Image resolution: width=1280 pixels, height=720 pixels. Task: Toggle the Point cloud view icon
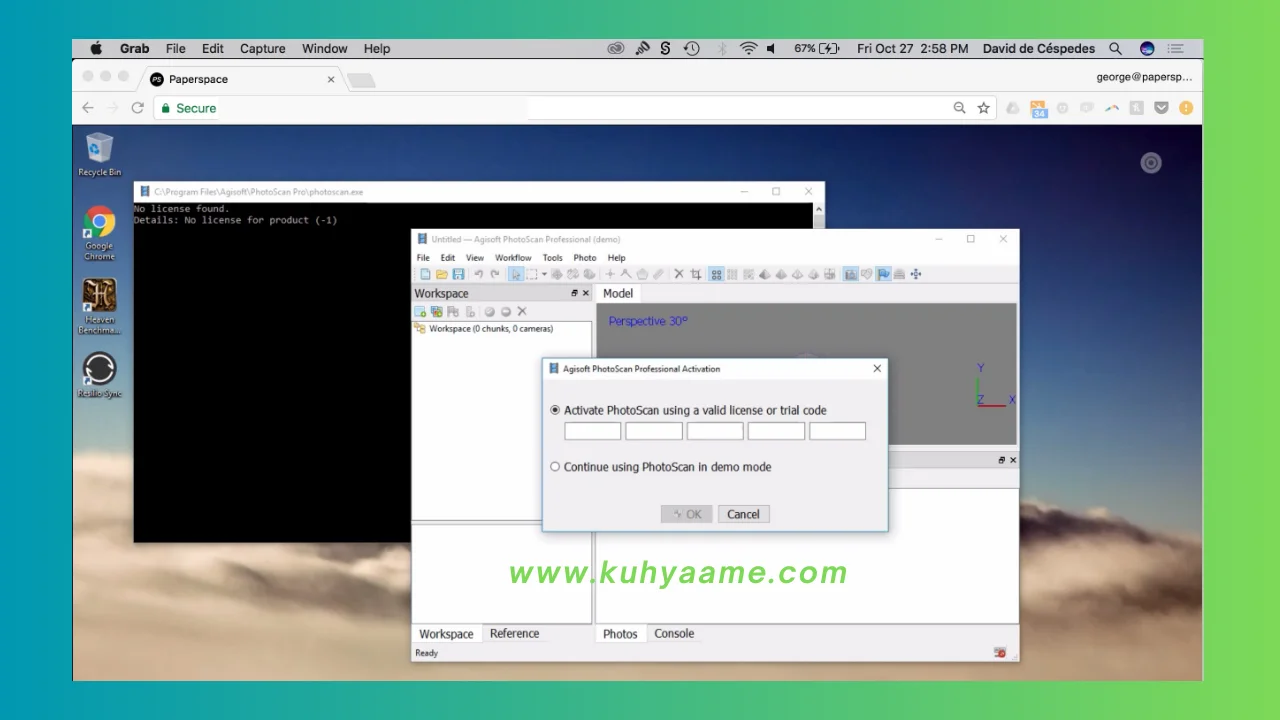pos(716,274)
